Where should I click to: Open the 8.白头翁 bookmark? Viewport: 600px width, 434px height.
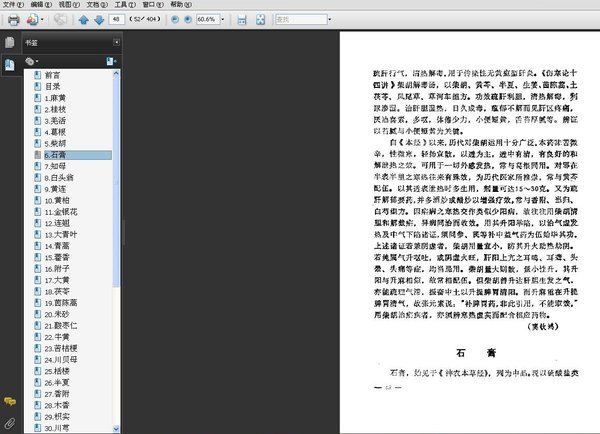coord(59,178)
